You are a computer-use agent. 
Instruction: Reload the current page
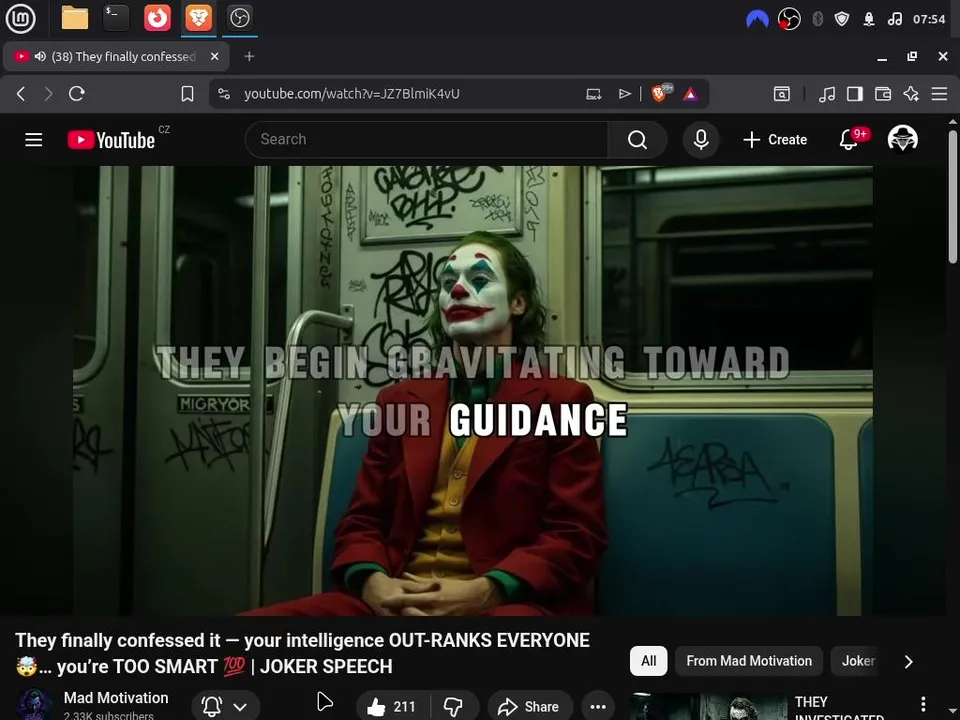pos(77,94)
